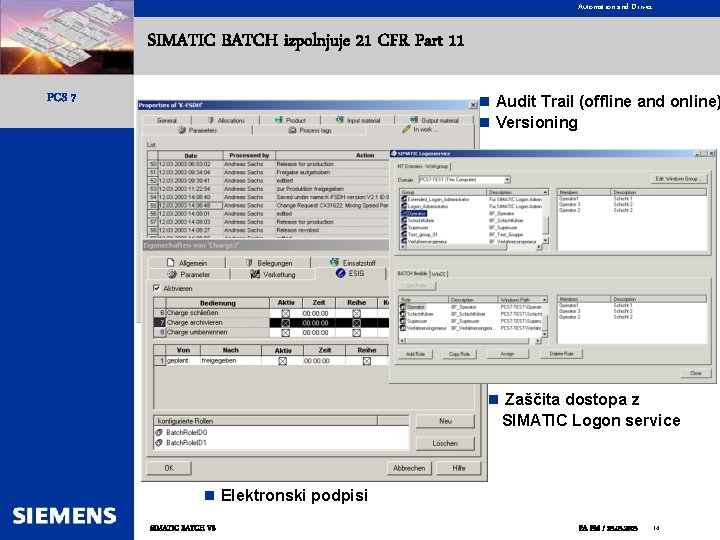This screenshot has width=720, height=540.
Task: Click the Neu button
Action: [445, 421]
